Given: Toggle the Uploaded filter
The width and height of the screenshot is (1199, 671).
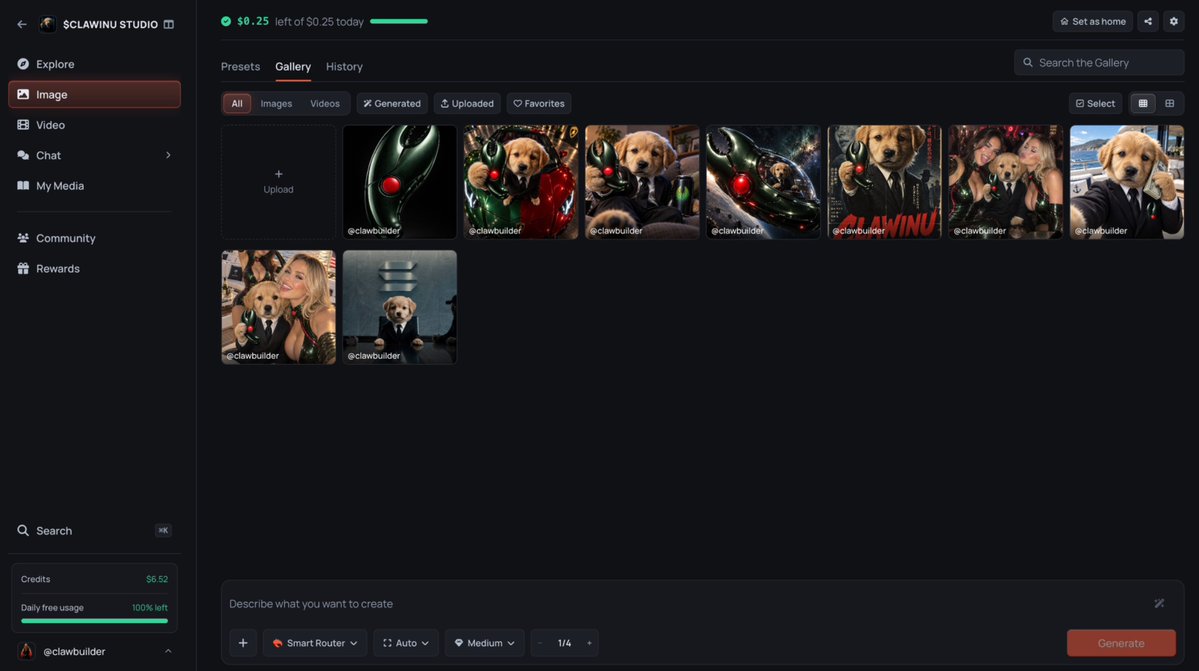Looking at the screenshot, I should pyautogui.click(x=467, y=103).
